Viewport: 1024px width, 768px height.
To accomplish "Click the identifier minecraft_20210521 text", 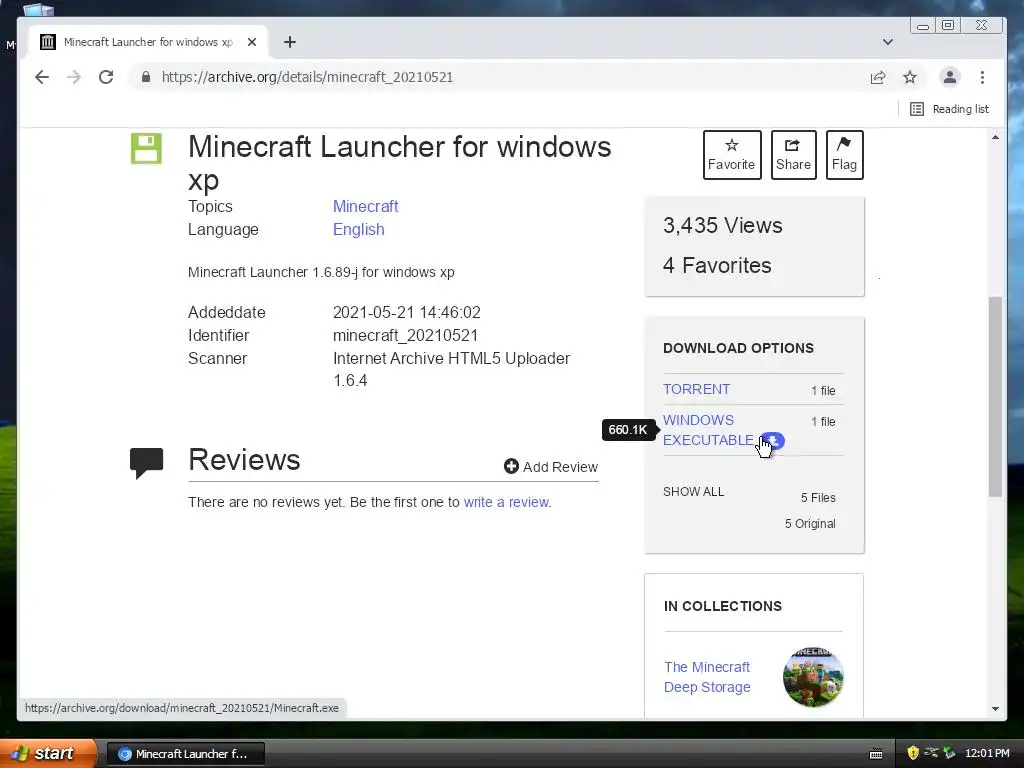I will [406, 336].
